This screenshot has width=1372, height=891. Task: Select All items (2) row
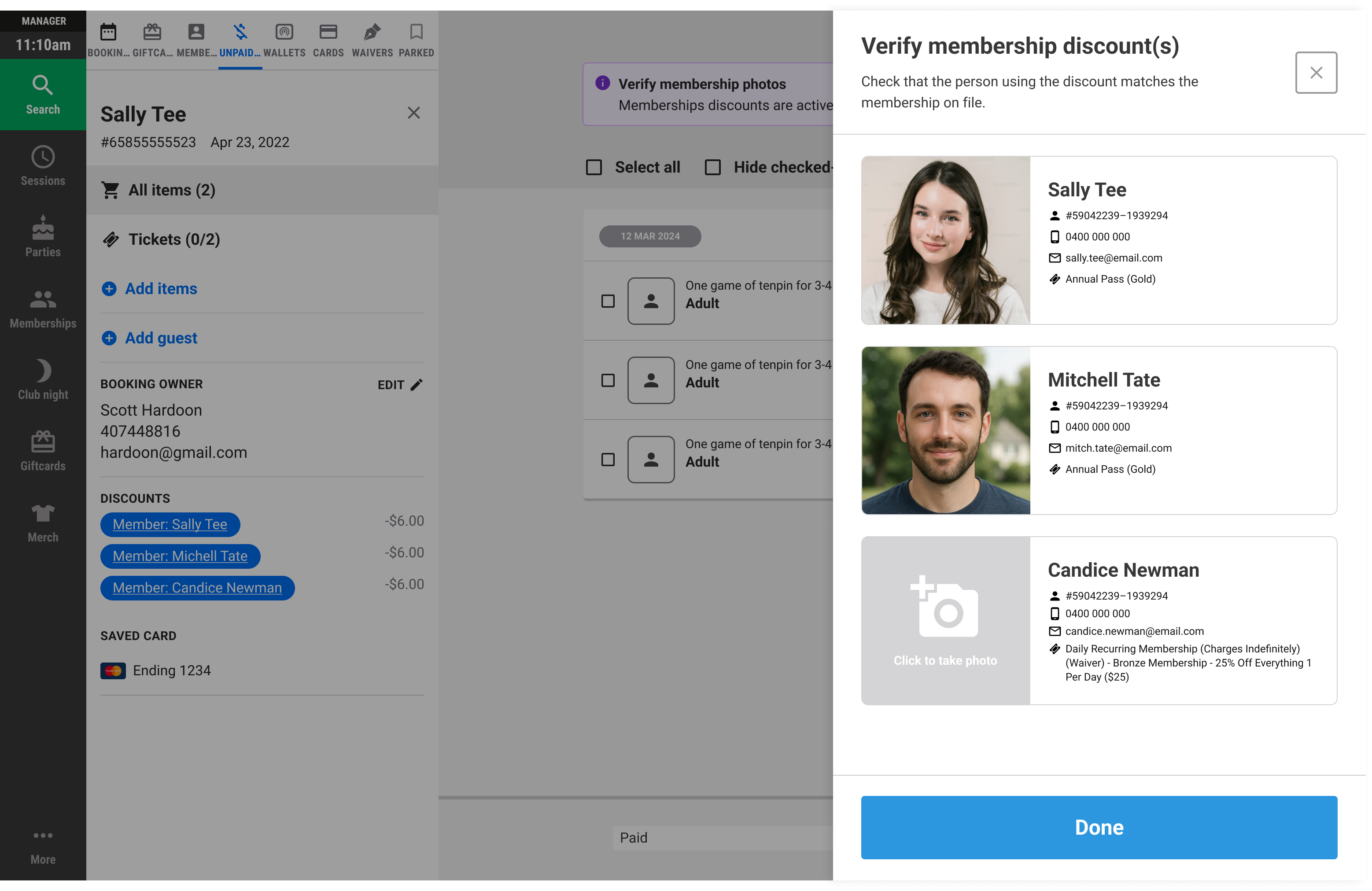pyautogui.click(x=263, y=191)
